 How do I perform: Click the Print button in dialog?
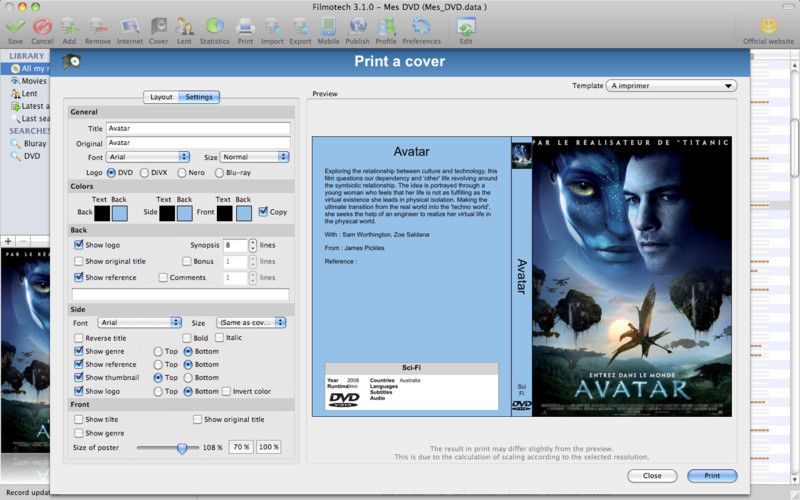(x=712, y=476)
